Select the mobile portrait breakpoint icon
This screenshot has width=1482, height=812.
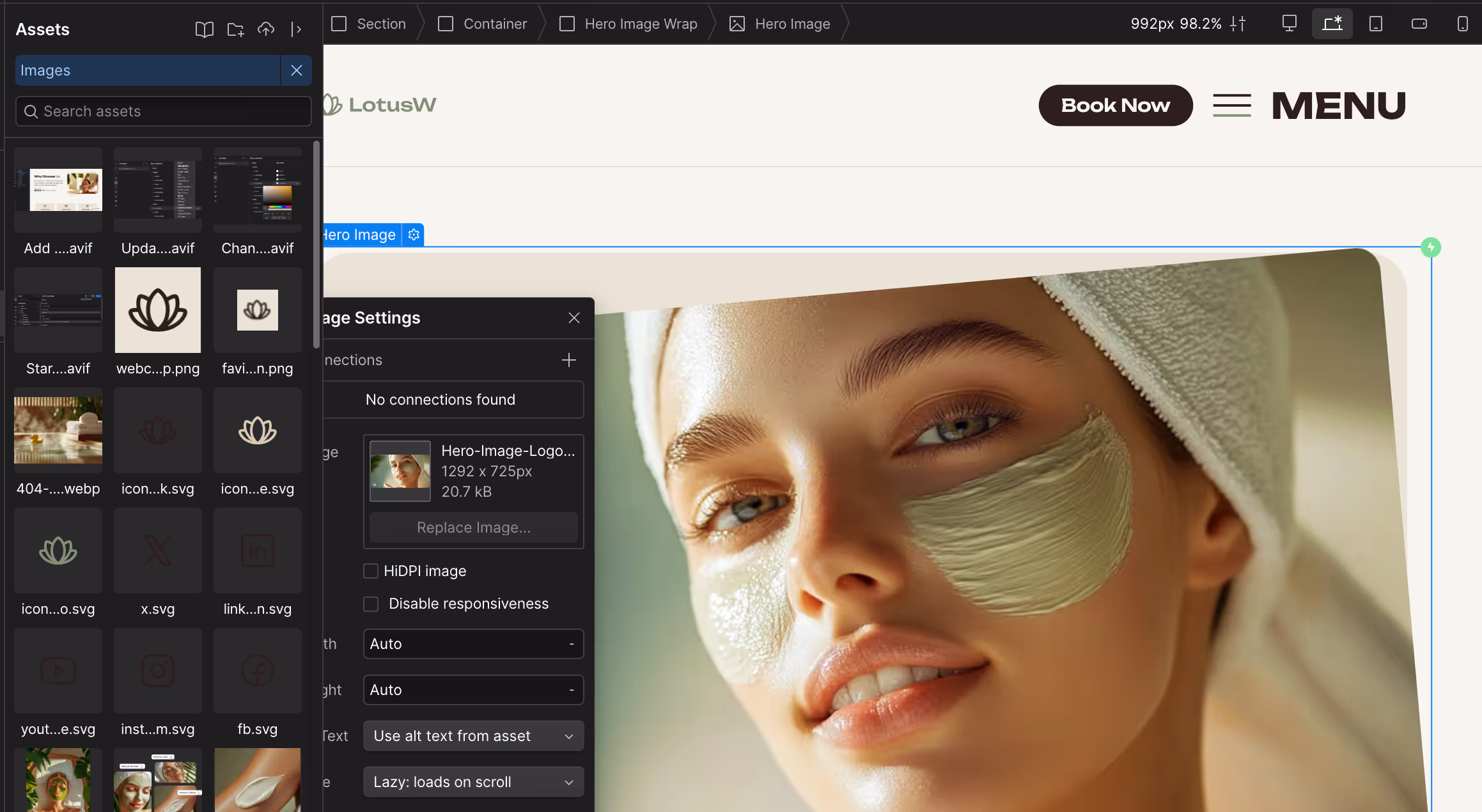(x=1462, y=24)
